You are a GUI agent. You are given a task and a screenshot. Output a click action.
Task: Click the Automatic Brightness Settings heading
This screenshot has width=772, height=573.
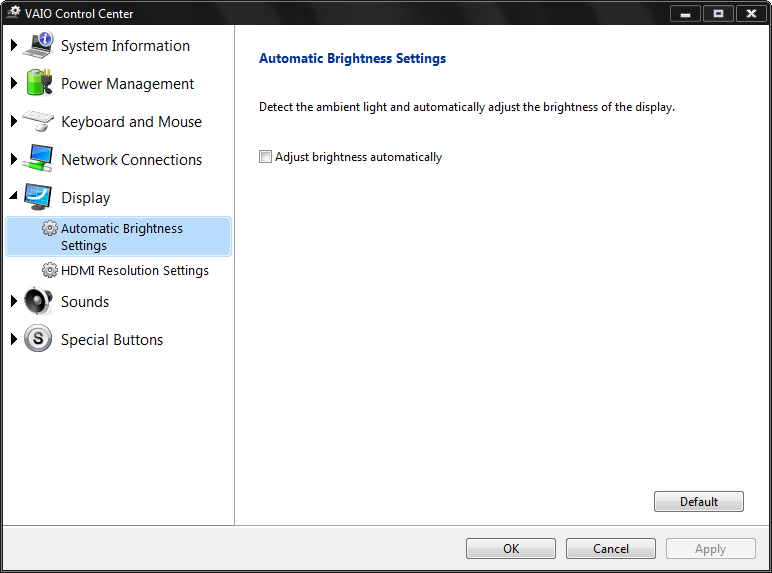click(x=353, y=58)
